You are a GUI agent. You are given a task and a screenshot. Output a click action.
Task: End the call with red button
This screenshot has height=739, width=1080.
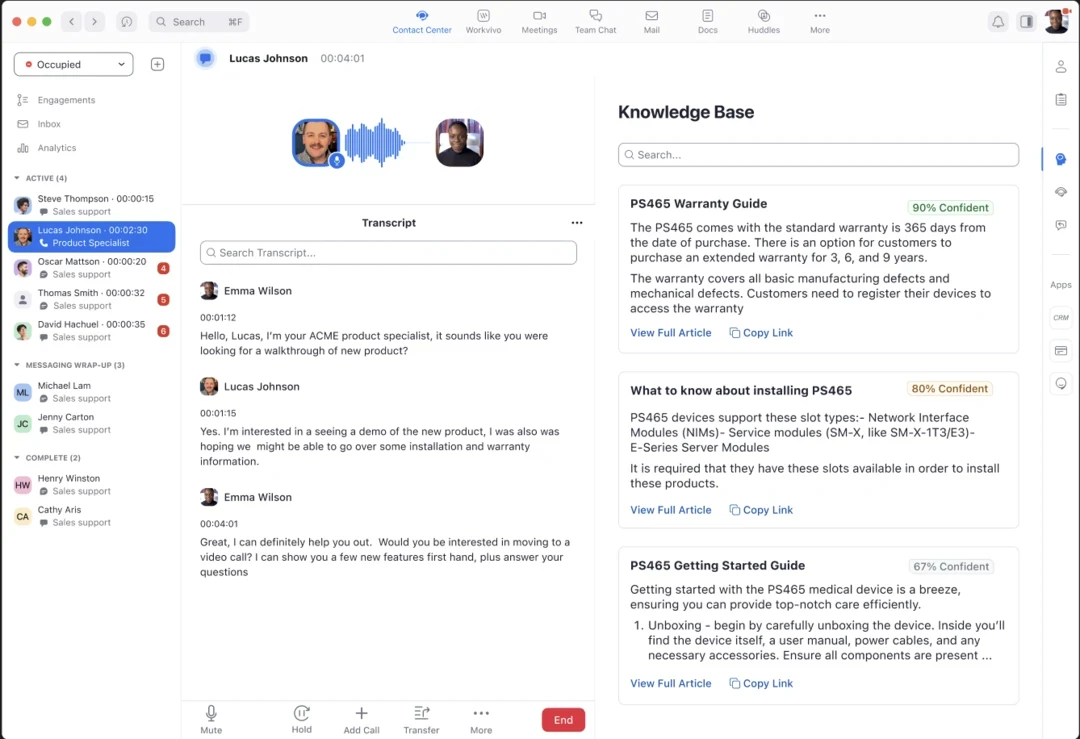(x=563, y=720)
